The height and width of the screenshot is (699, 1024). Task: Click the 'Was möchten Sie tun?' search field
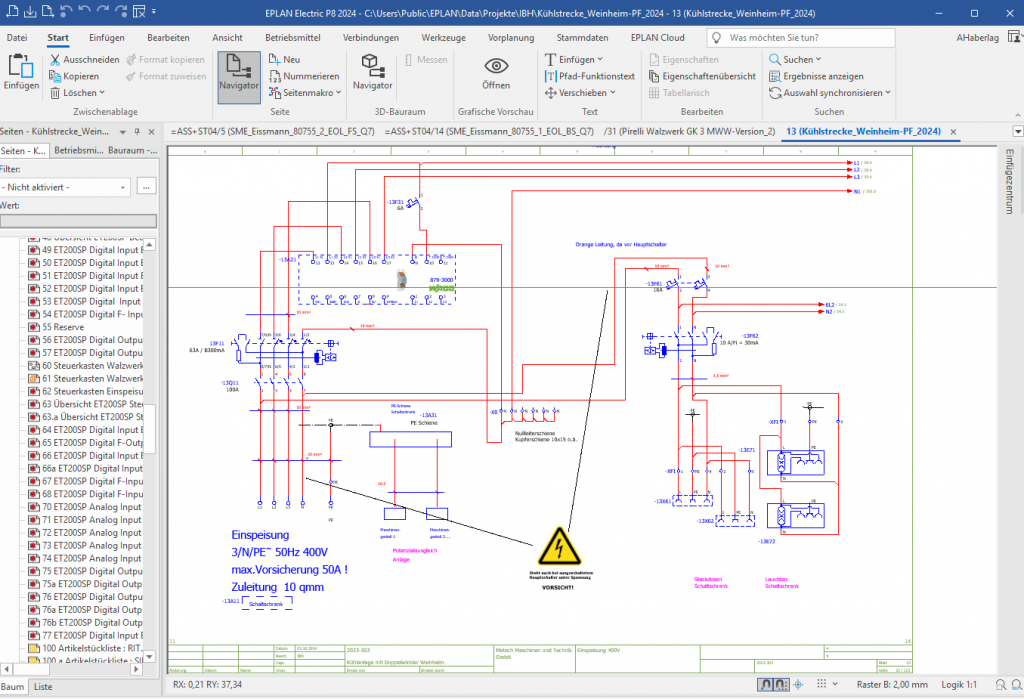(810, 37)
